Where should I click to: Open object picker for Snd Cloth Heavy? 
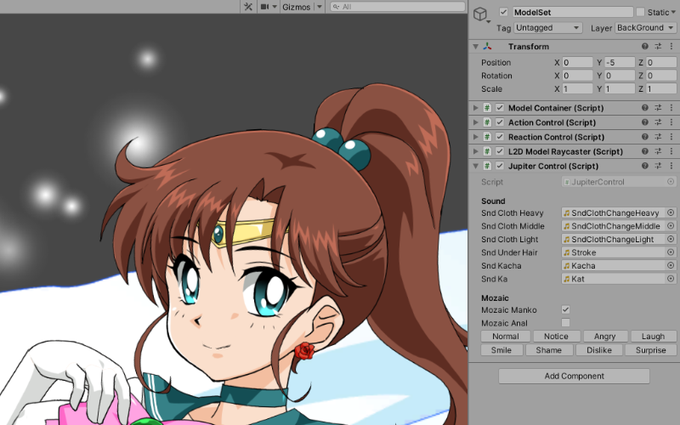[670, 212]
